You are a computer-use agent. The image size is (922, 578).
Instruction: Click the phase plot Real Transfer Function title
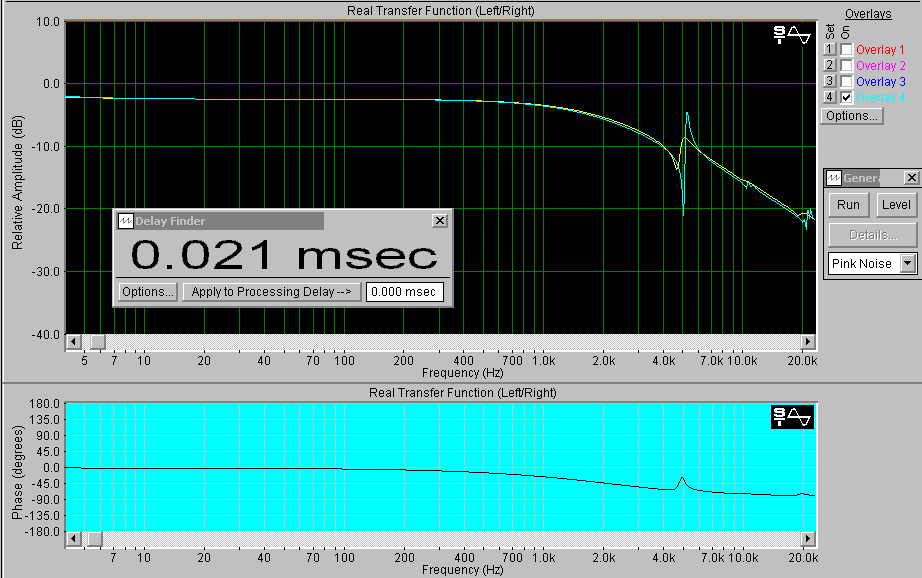pyautogui.click(x=462, y=392)
